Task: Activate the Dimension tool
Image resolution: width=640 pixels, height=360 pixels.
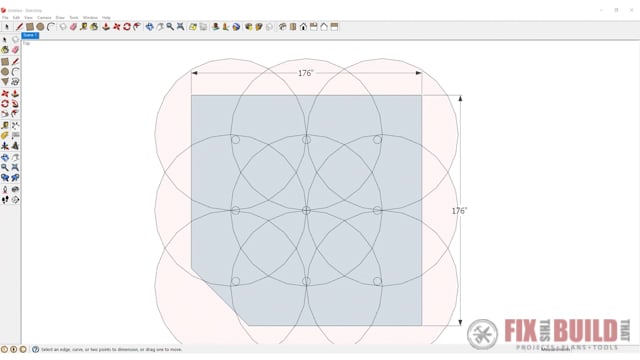Action: pyautogui.click(x=15, y=125)
